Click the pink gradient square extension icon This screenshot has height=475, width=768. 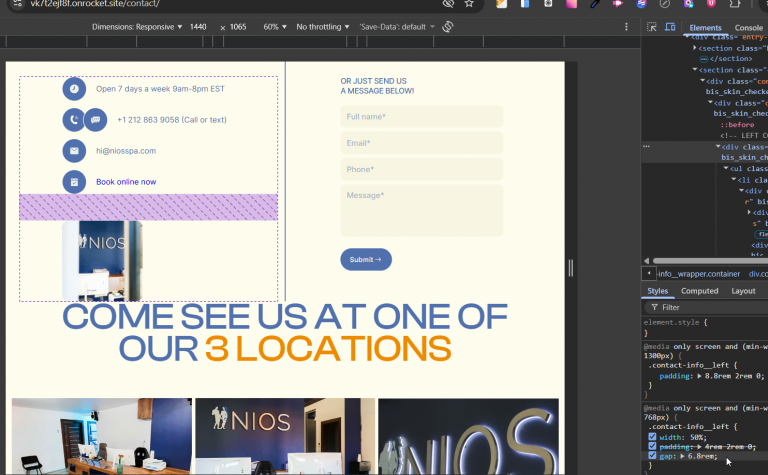tap(572, 3)
